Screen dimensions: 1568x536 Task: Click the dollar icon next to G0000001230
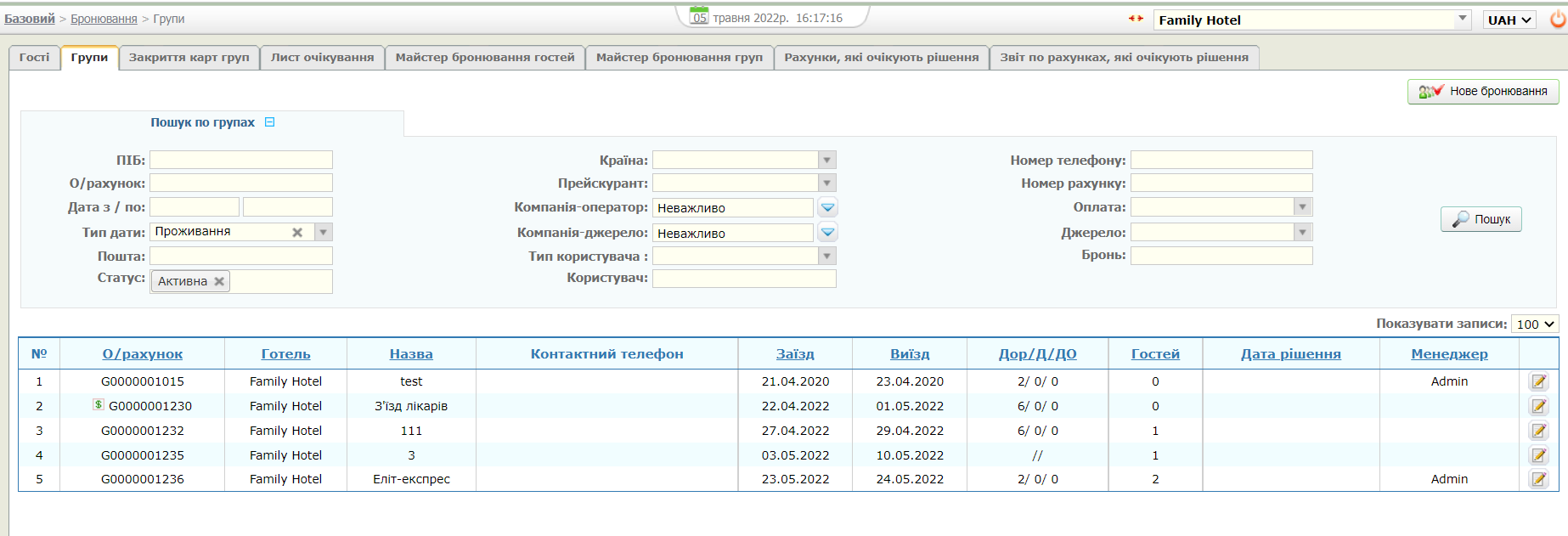99,405
